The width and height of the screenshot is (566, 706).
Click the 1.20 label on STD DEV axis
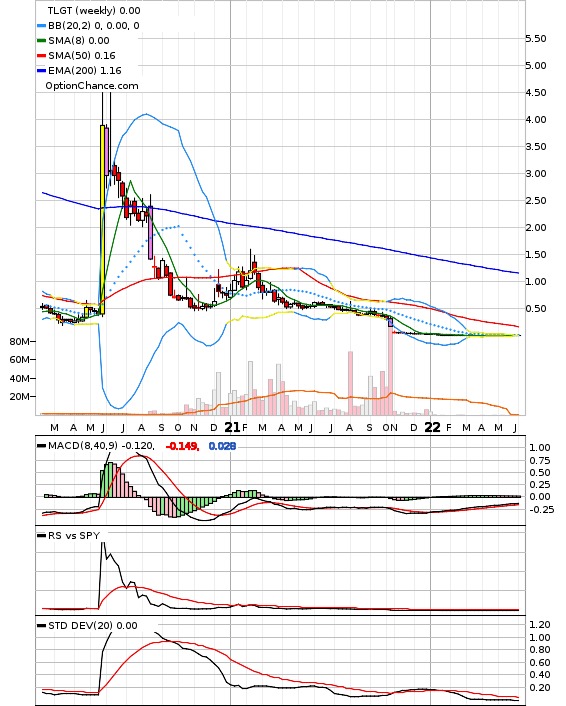[540, 625]
